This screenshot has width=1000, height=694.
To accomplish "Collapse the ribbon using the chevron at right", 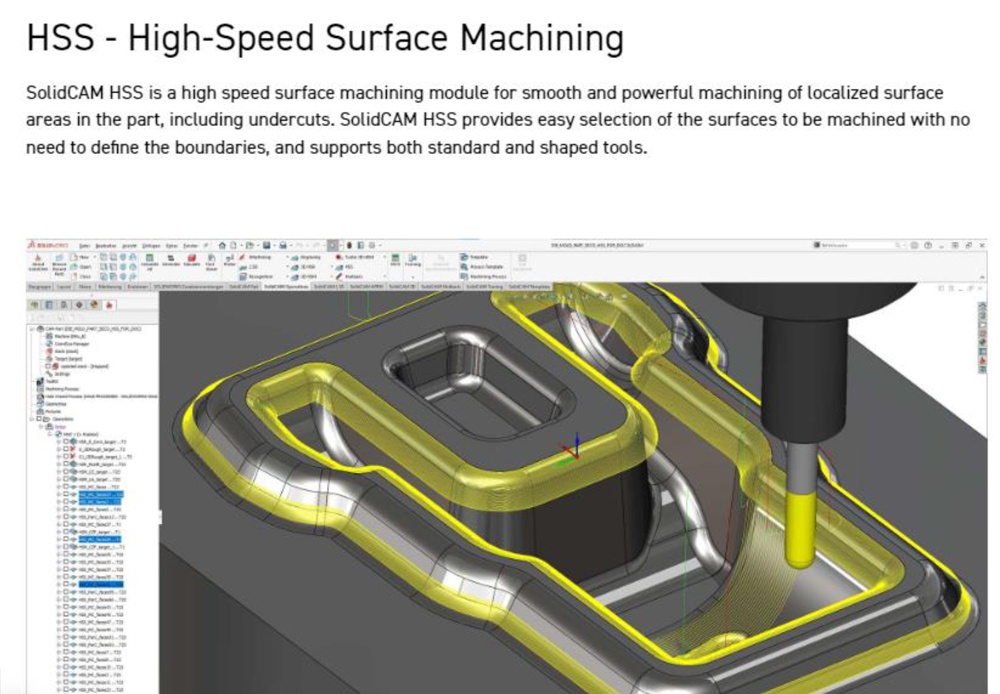I will coord(982,277).
